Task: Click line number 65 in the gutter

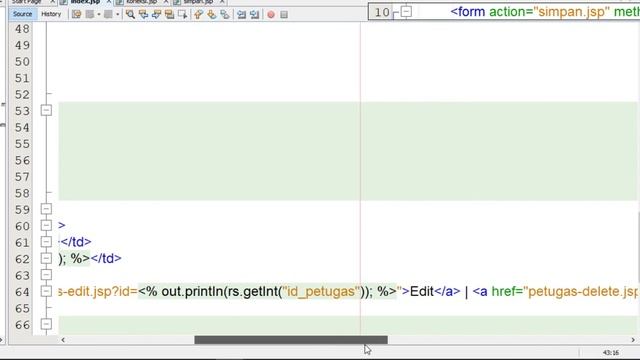Action: point(22,308)
